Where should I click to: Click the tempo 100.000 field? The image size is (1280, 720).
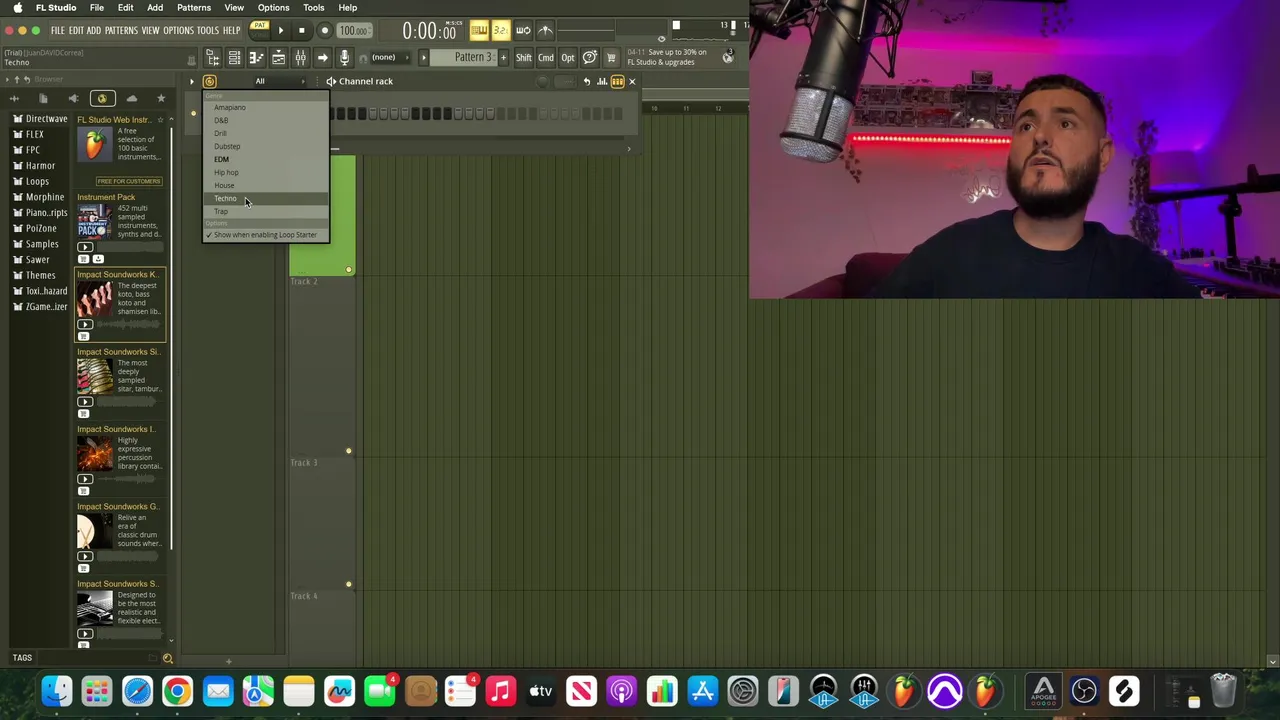point(354,30)
